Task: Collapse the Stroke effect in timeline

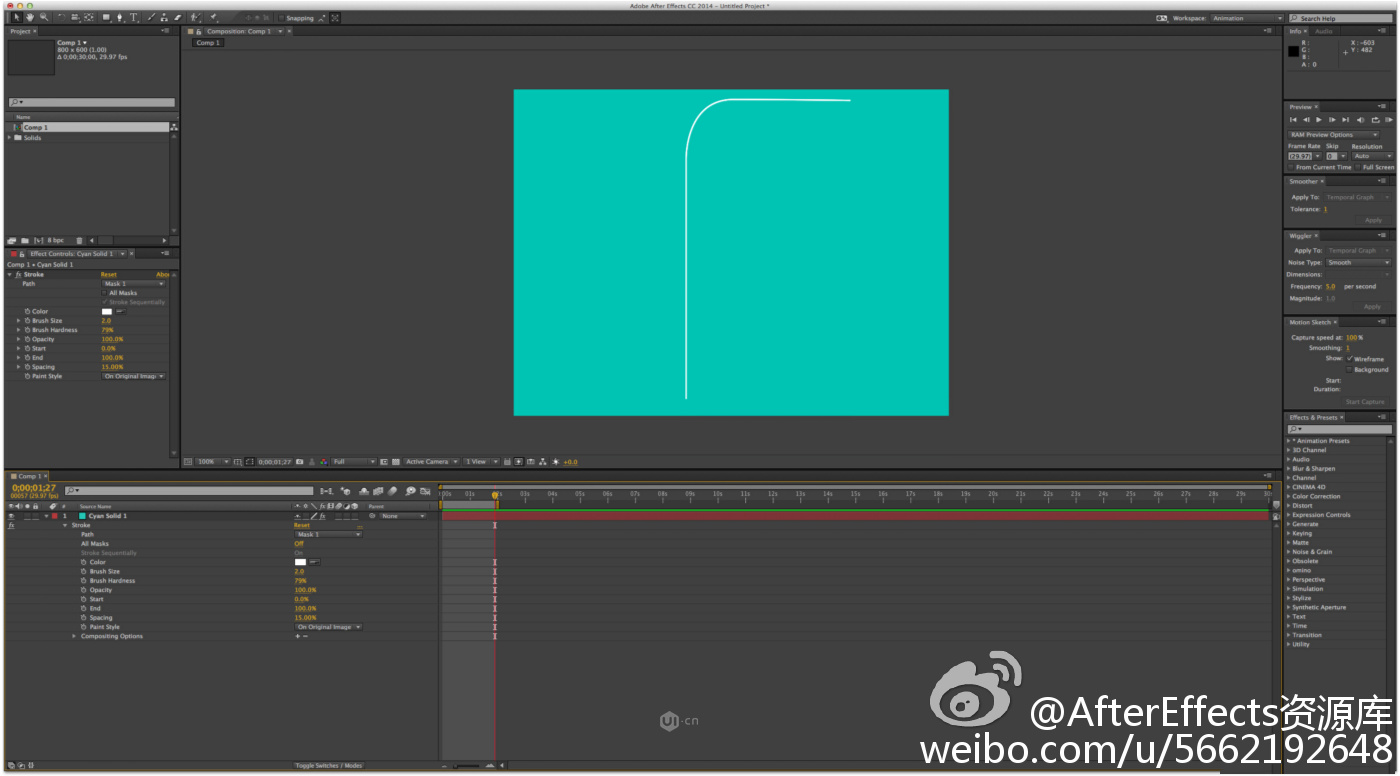Action: pyautogui.click(x=66, y=525)
